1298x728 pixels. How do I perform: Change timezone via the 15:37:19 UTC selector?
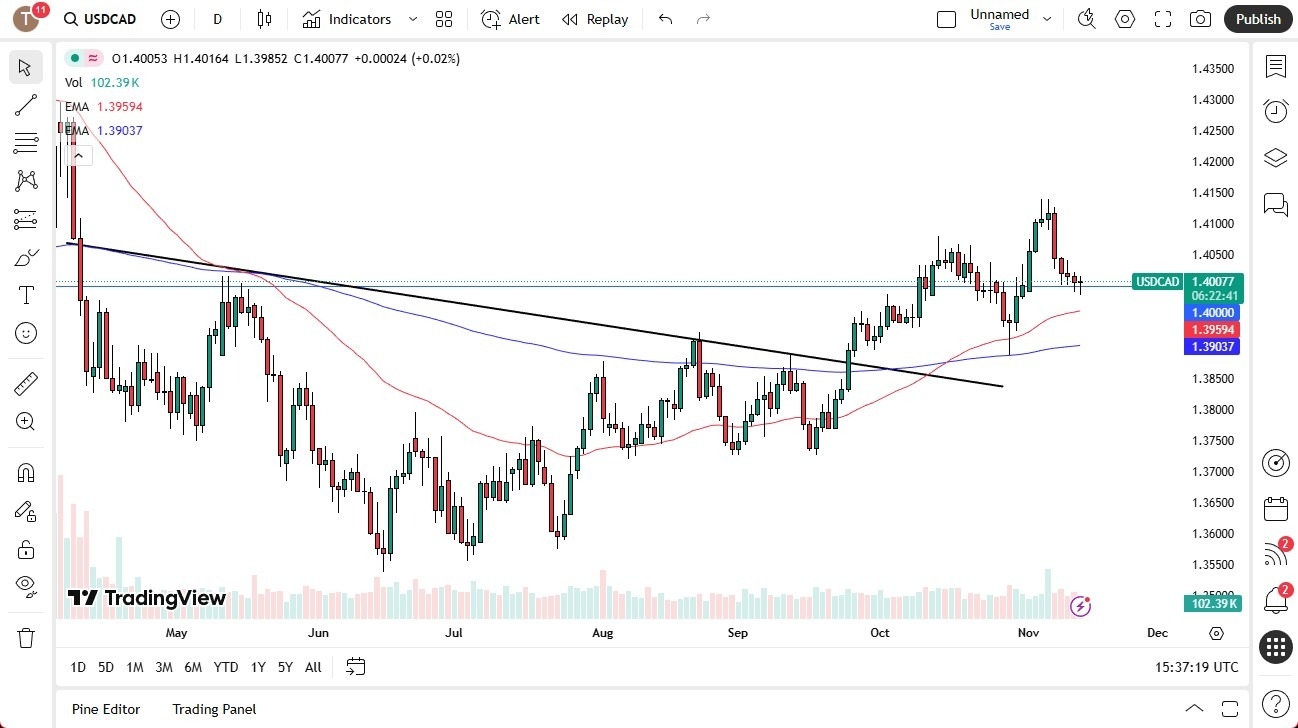coord(1195,667)
